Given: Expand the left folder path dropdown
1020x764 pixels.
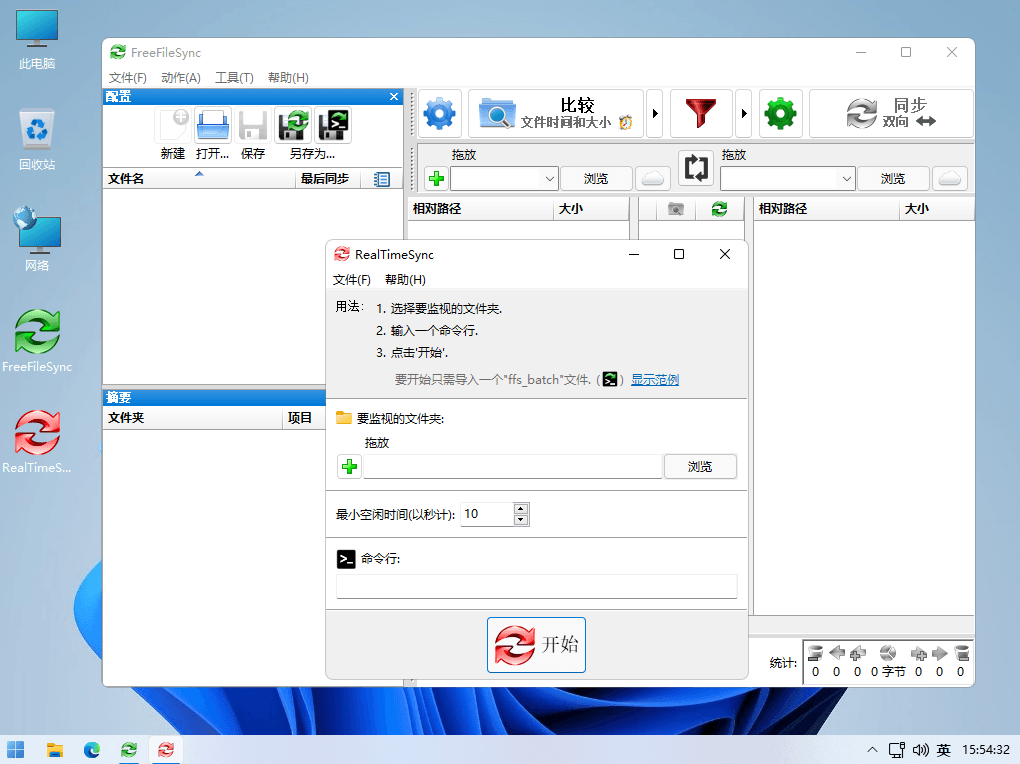Looking at the screenshot, I should click(549, 178).
